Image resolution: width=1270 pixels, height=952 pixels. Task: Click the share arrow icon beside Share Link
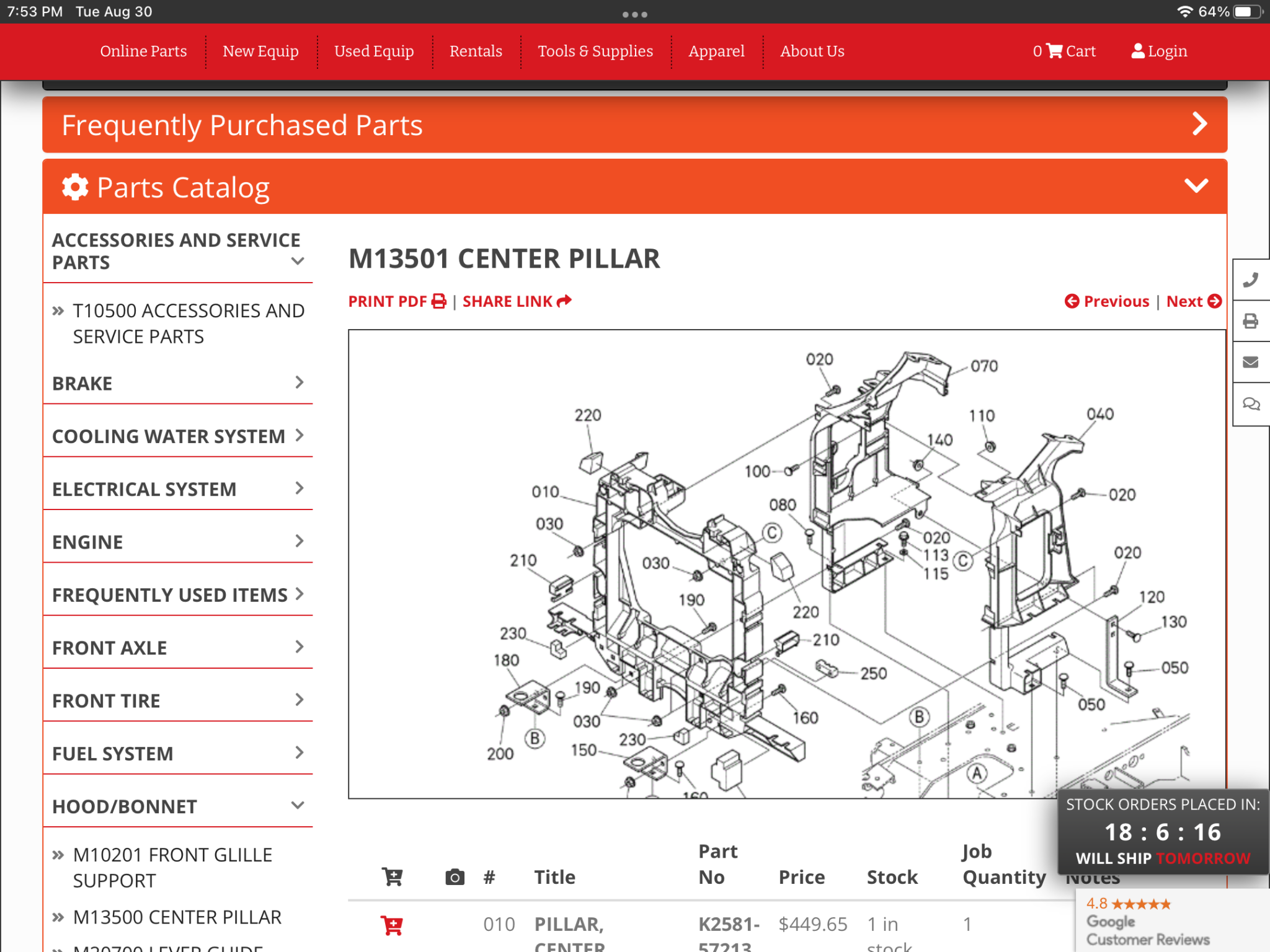click(564, 301)
